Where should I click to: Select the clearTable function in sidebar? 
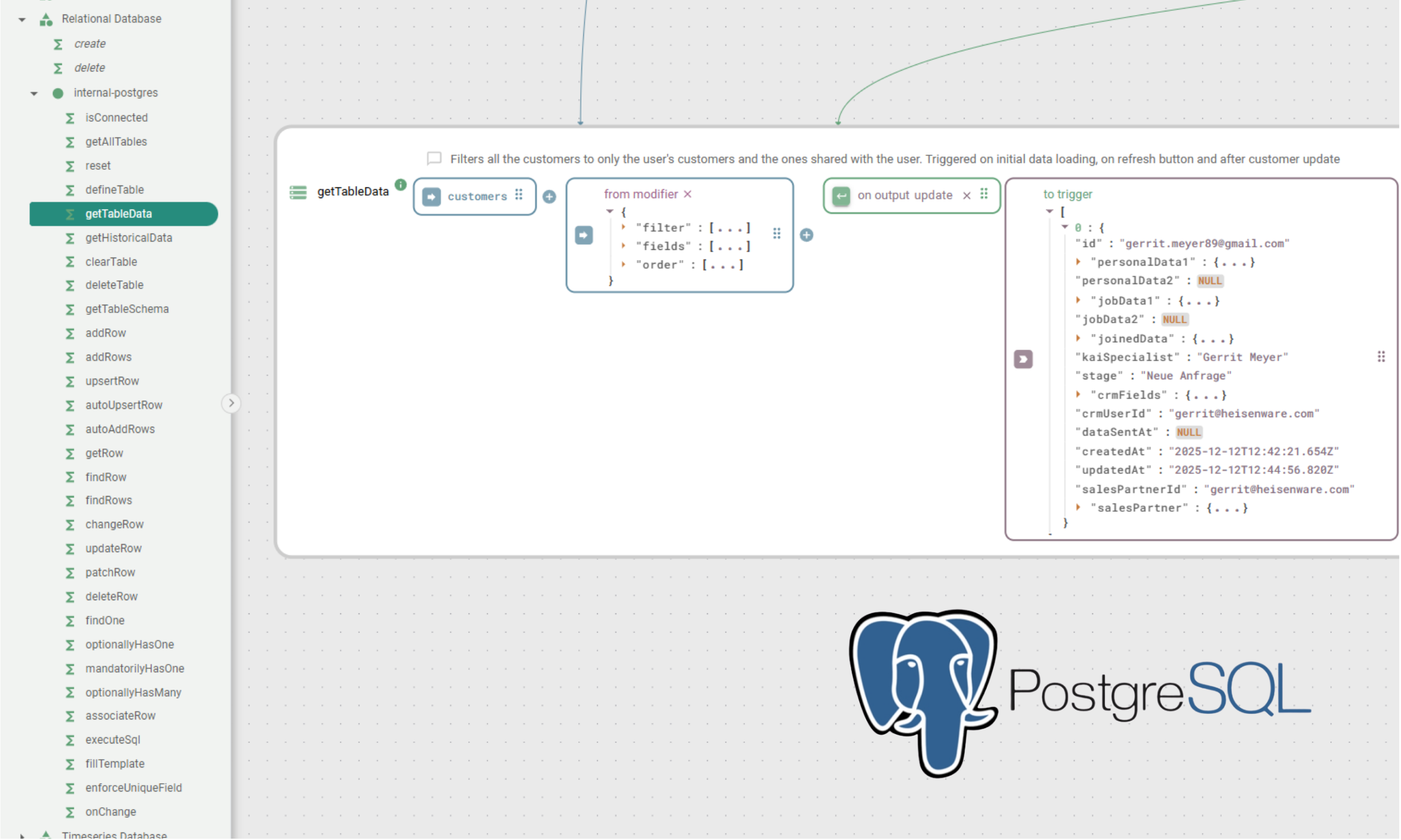pos(111,261)
